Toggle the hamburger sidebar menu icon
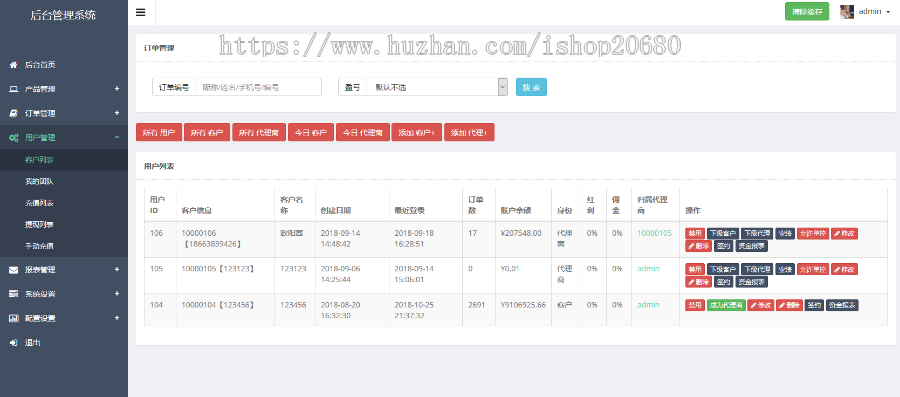 coord(141,13)
